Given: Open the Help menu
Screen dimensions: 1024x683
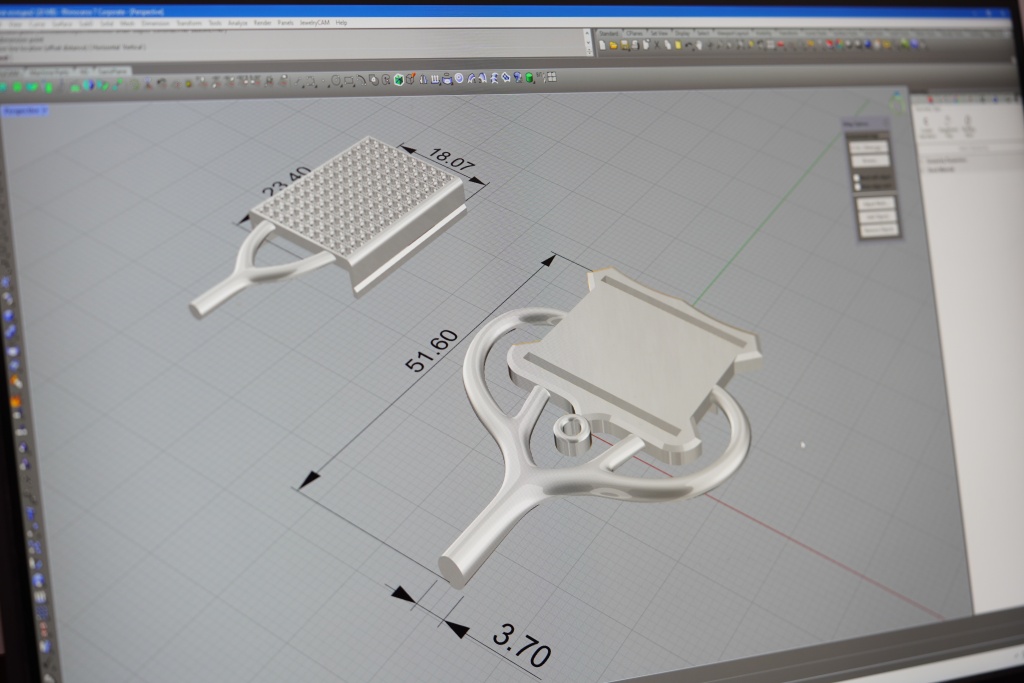Looking at the screenshot, I should (x=342, y=23).
